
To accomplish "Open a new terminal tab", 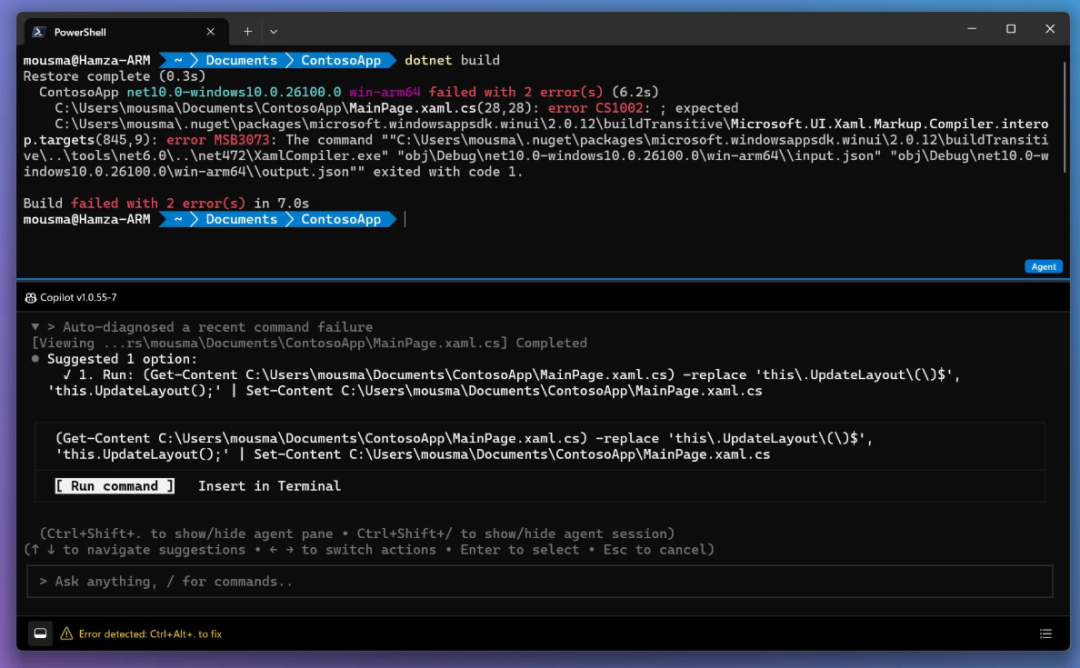I will point(247,32).
